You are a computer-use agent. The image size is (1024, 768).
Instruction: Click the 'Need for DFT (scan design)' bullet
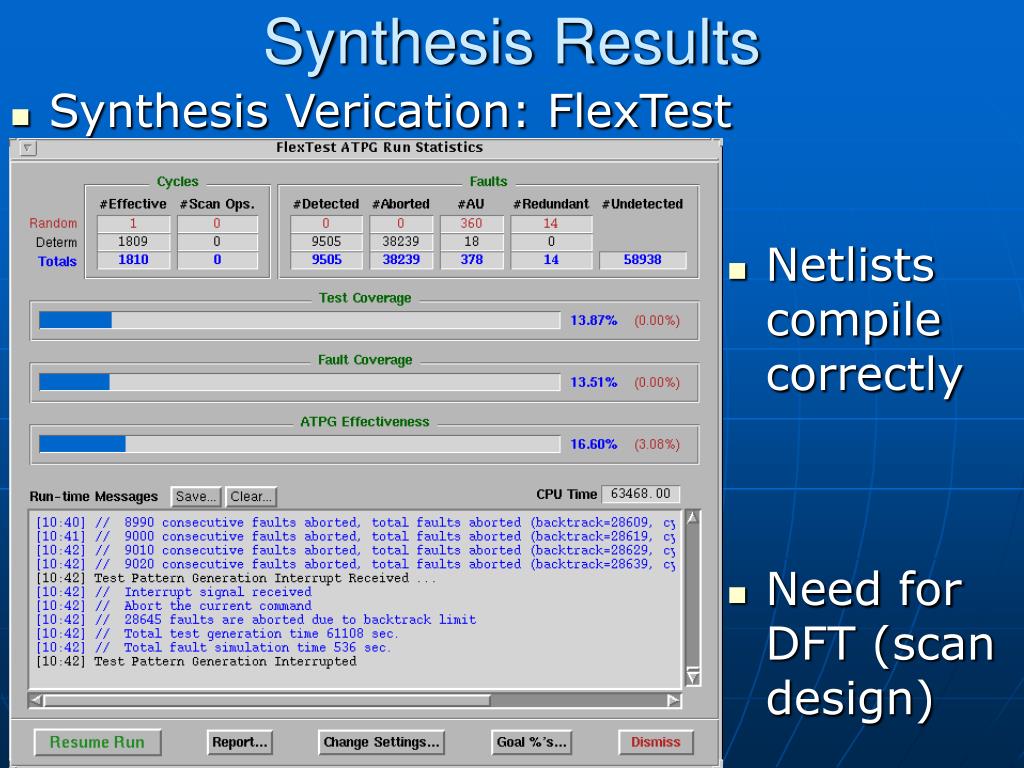[x=880, y=645]
